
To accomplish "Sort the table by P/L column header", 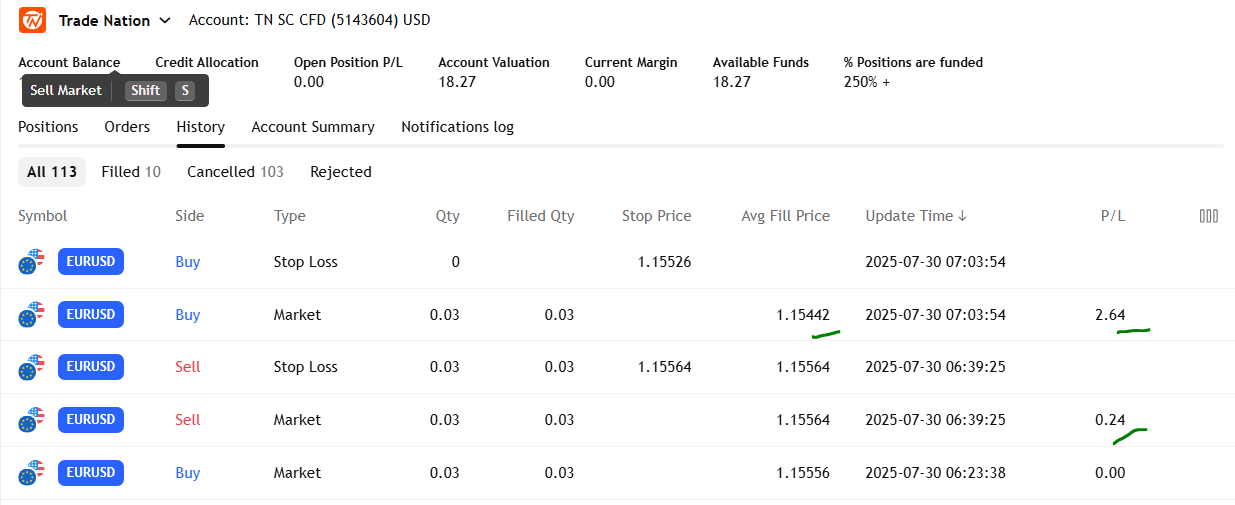I will [x=1110, y=216].
